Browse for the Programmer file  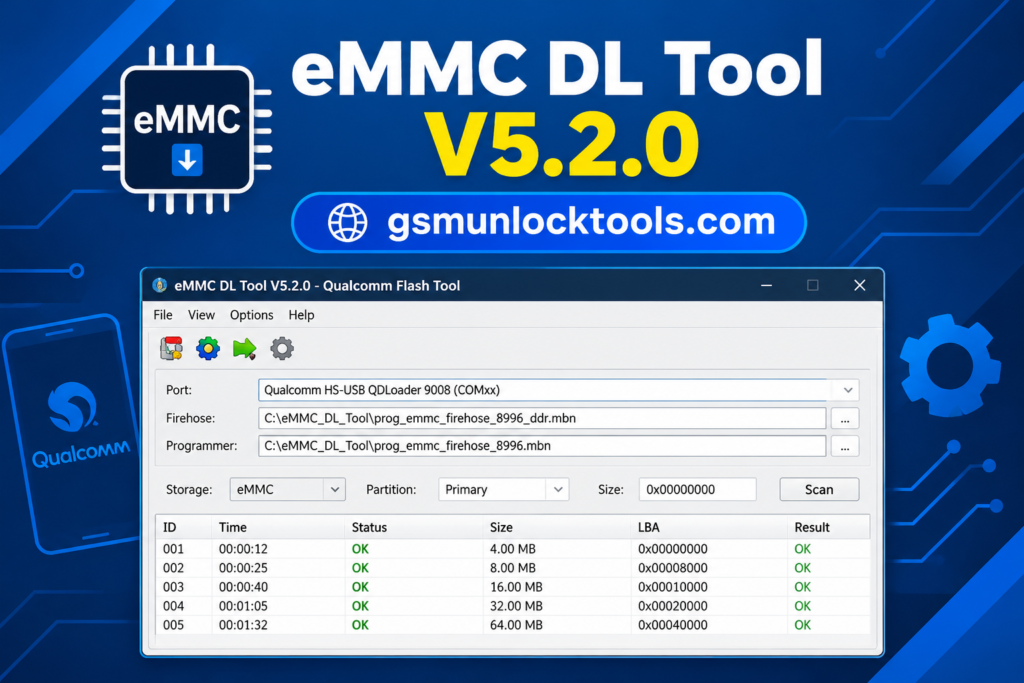(844, 446)
